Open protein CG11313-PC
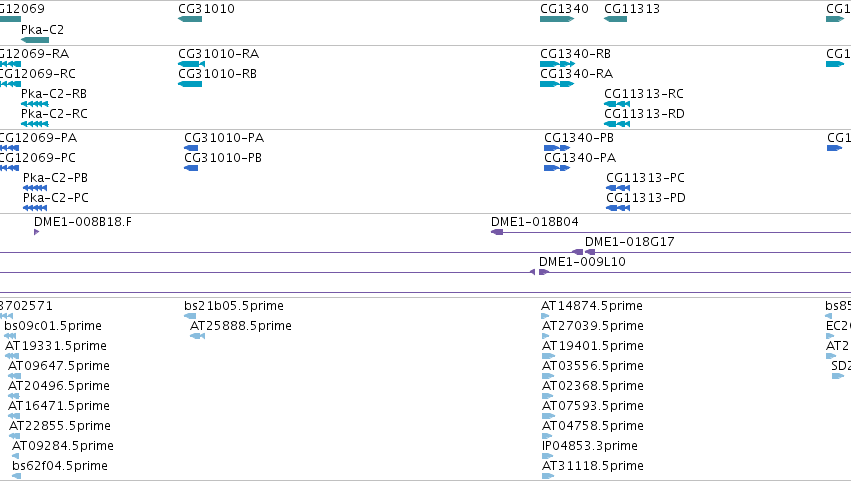Viewport: 851px width, 481px height. tap(645, 178)
